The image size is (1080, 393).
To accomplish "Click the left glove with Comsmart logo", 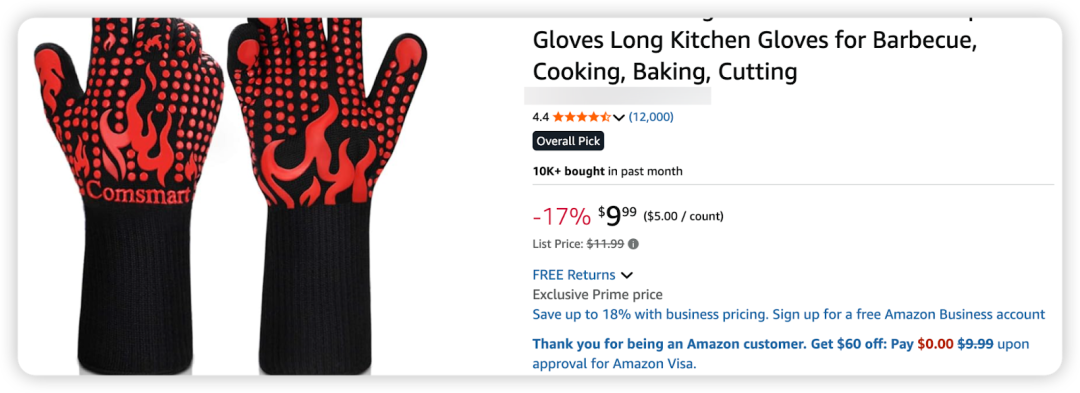I will [x=129, y=196].
